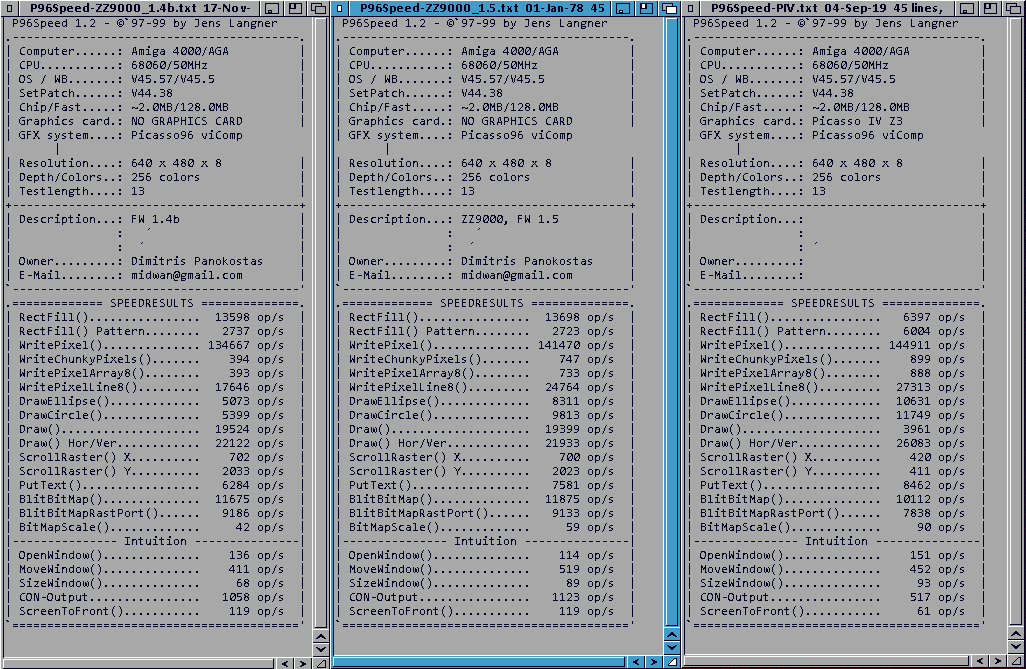Click 'NO GRAPHICS CARD' in ZZ9000_1.4b window
The width and height of the screenshot is (1026, 669).
(186, 121)
